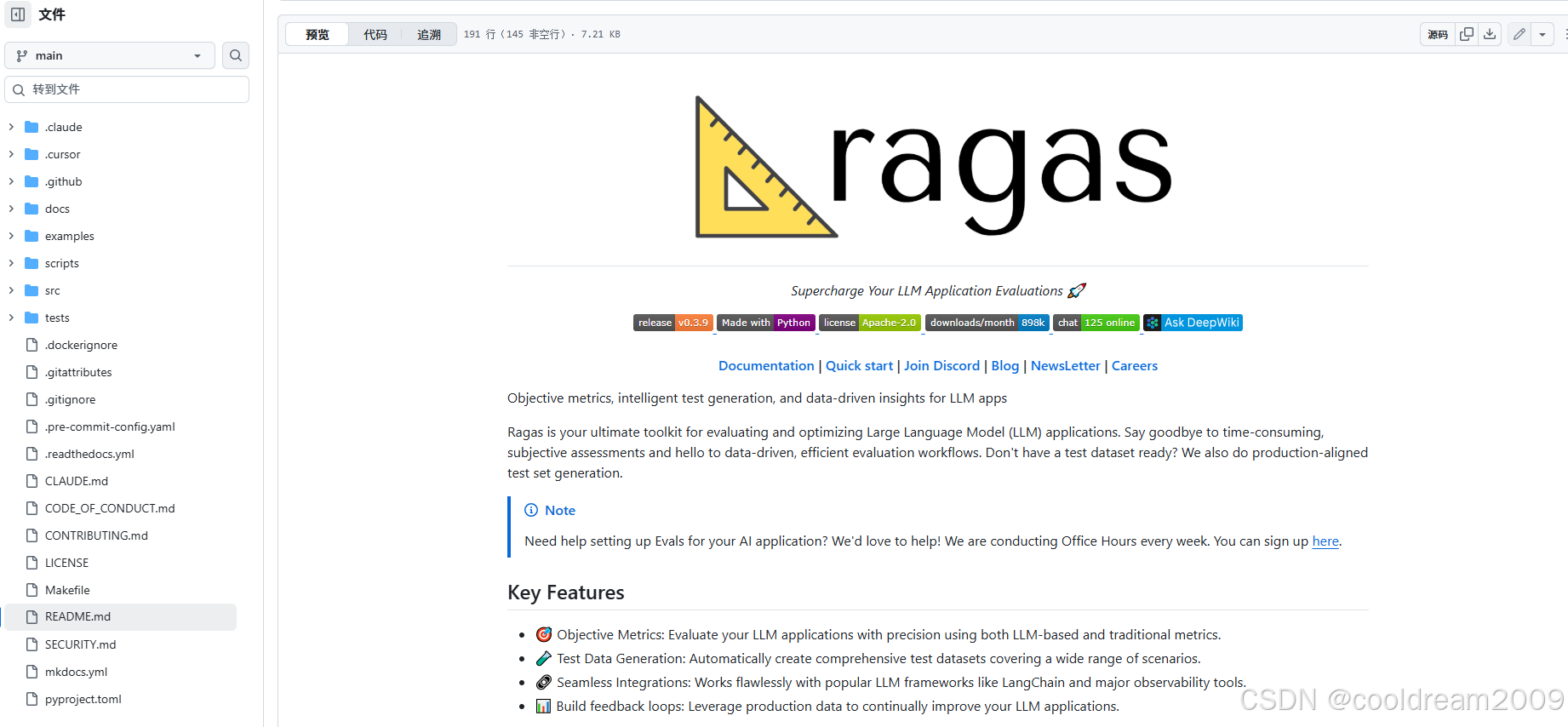Click the Made with Python badge

point(766,323)
